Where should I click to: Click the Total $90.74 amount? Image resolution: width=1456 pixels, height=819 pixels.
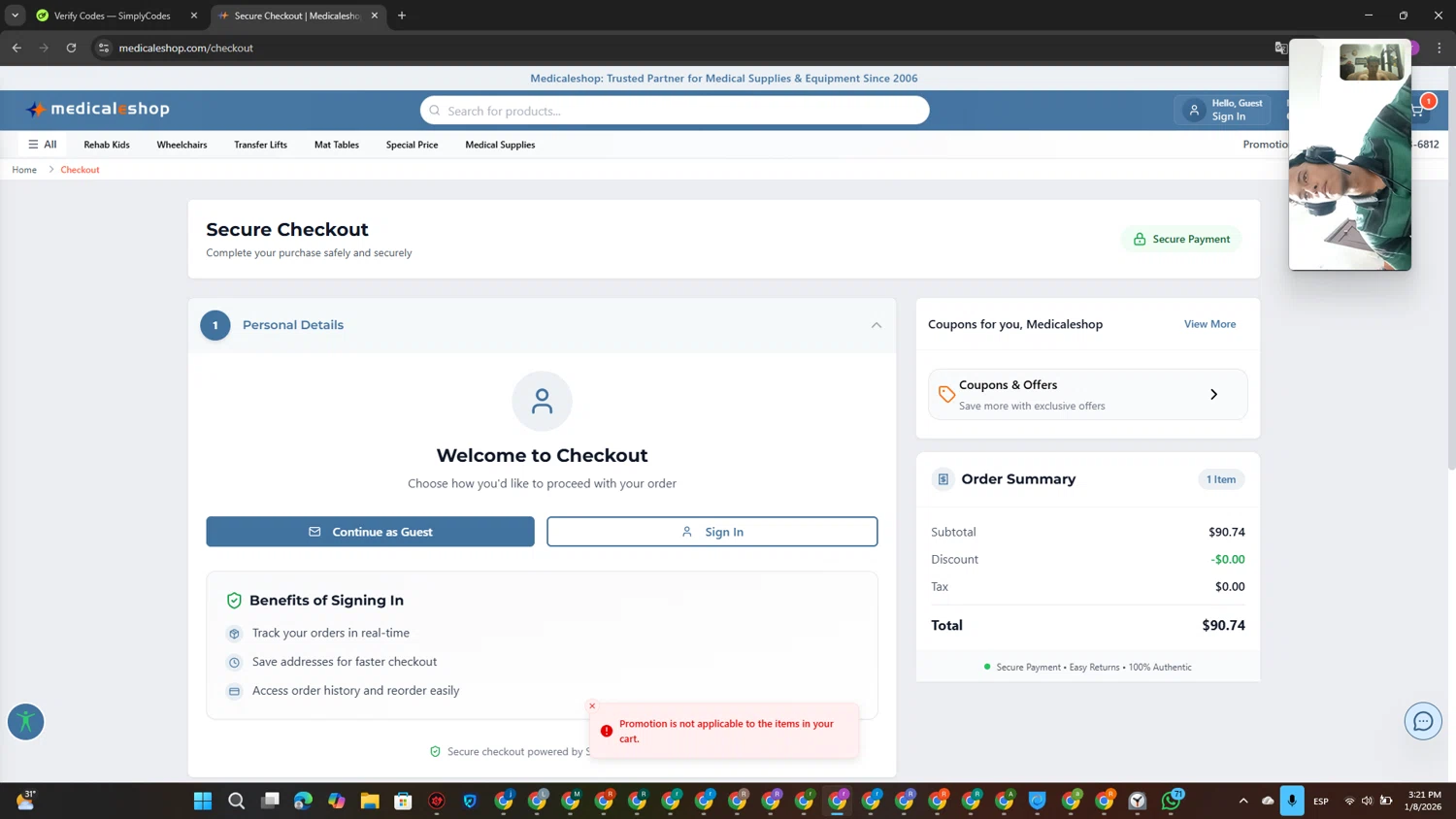(x=1223, y=626)
